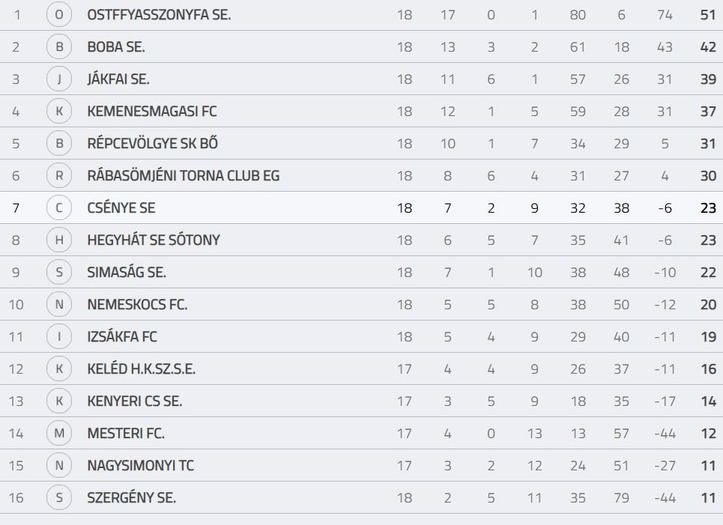
Task: Select the R badge icon for Rábasömjéni Torna Club
Action: click(59, 176)
